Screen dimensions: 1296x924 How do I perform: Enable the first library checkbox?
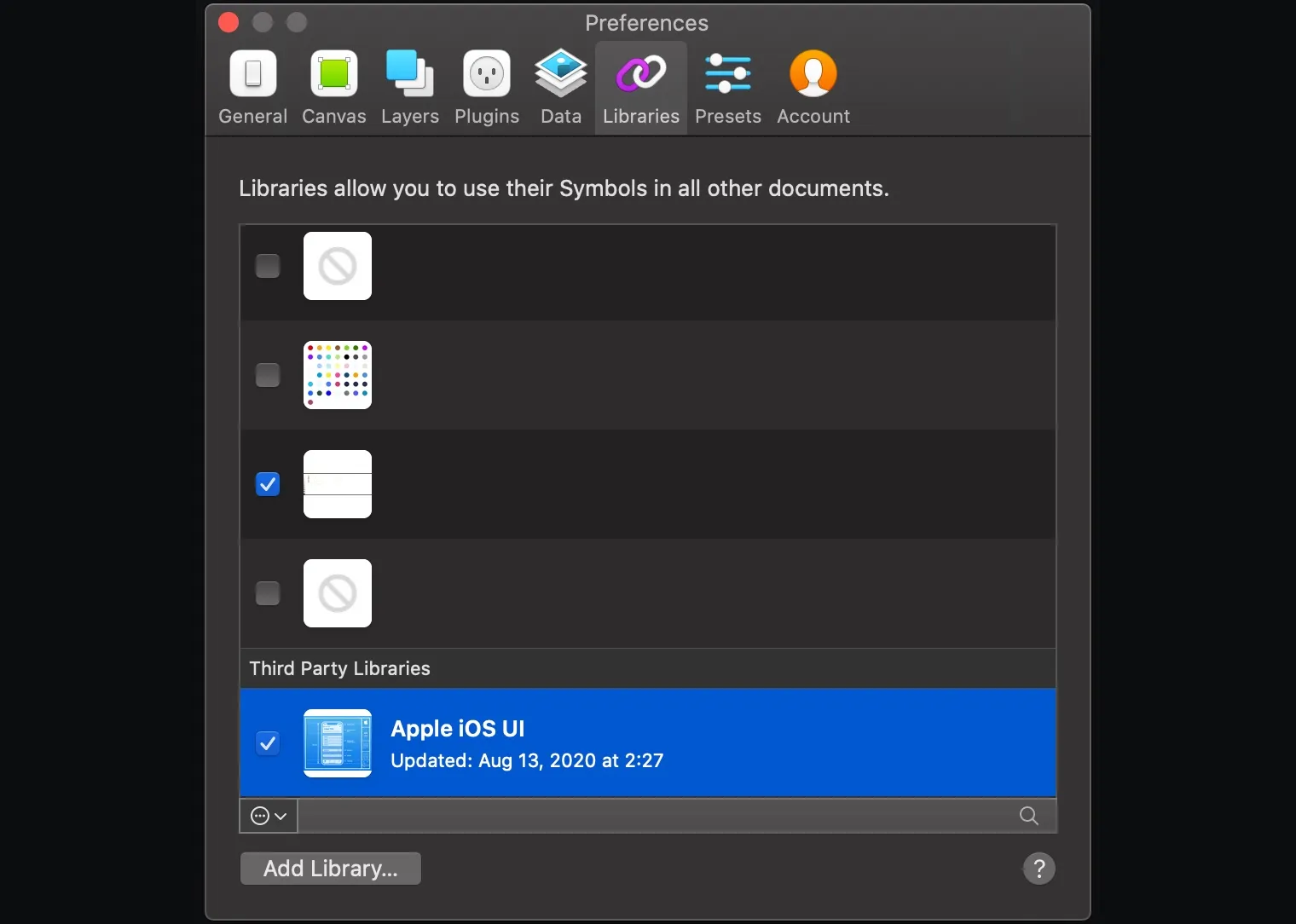(x=268, y=266)
